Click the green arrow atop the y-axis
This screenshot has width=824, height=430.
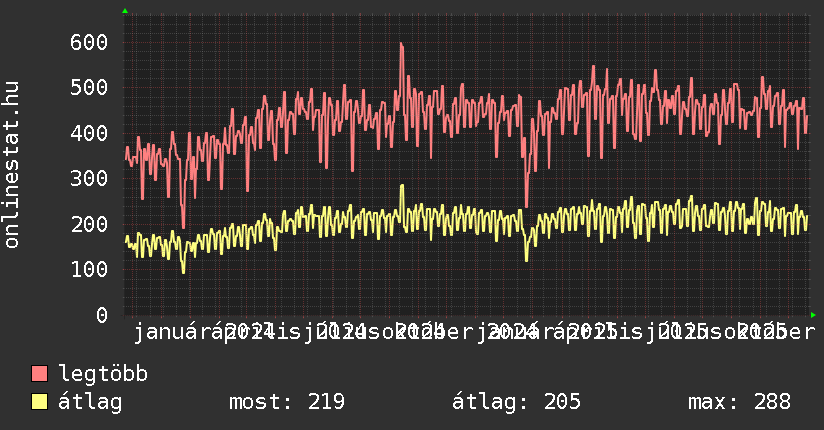[x=125, y=11]
